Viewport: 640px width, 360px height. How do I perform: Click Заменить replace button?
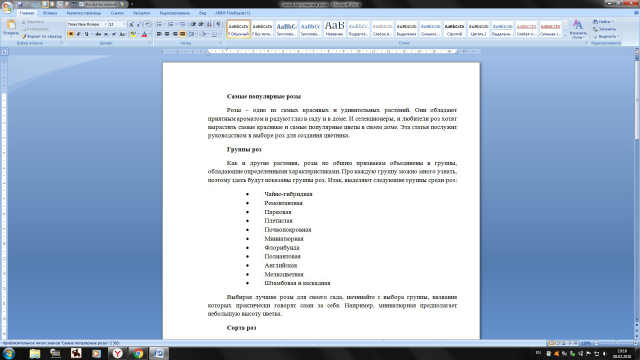pyautogui.click(x=604, y=29)
